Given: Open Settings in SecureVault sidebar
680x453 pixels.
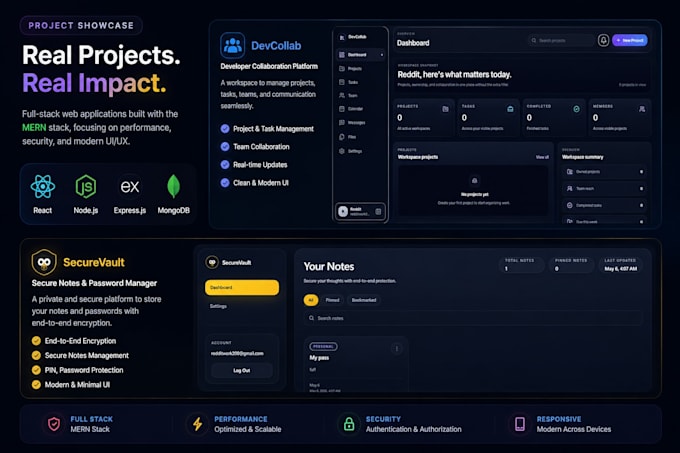Looking at the screenshot, I should 218,306.
